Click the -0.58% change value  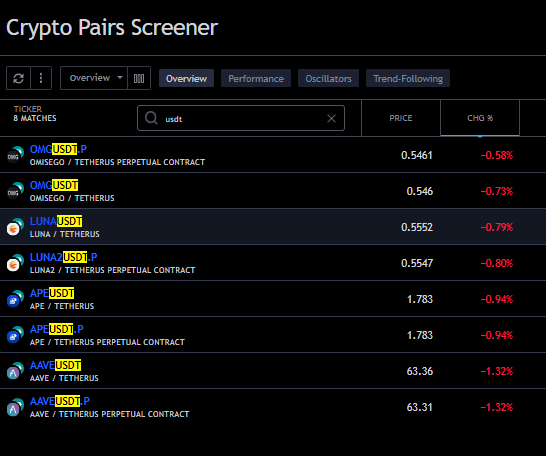497,155
